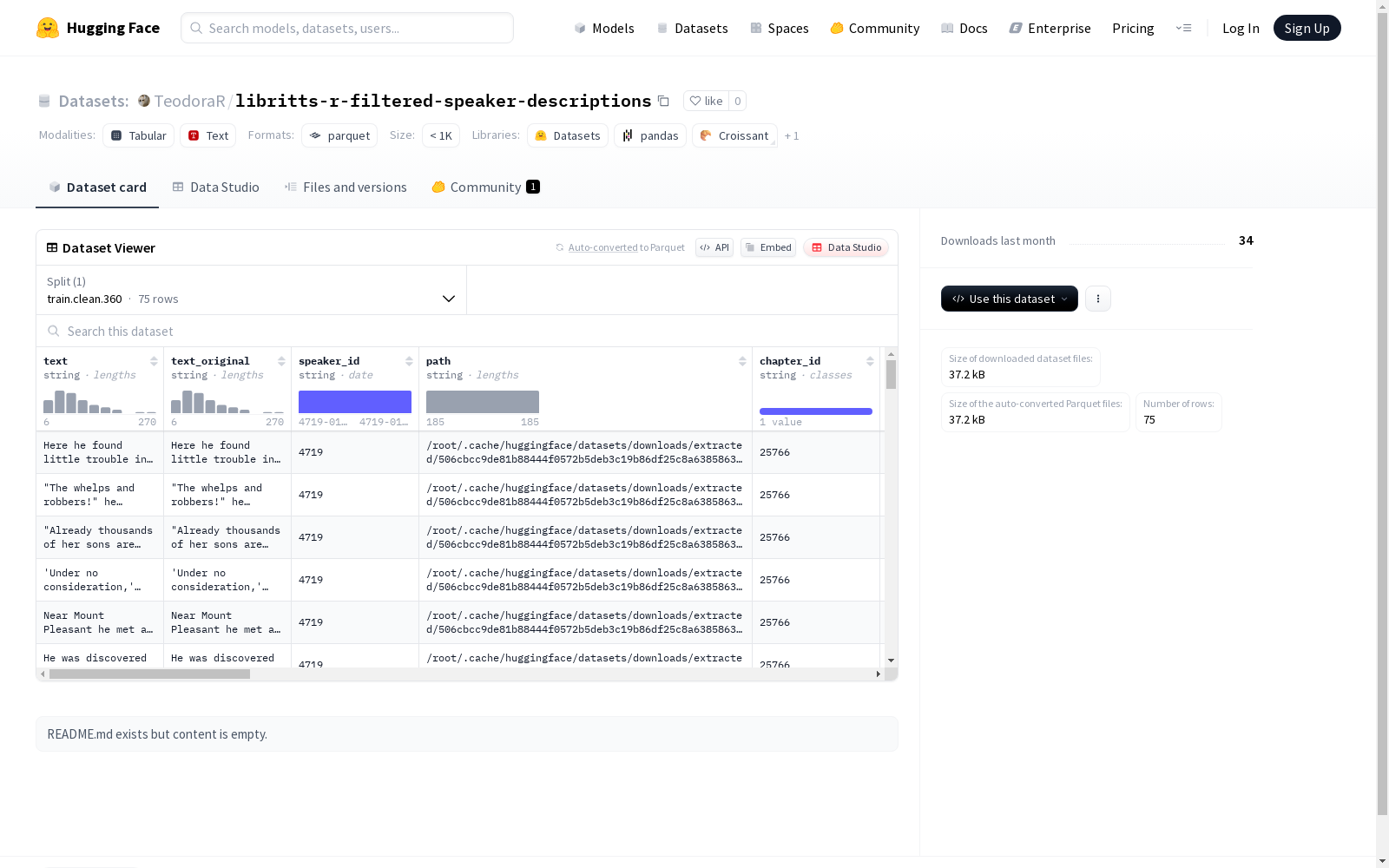Click the Sign Up button
The image size is (1389, 868).
coord(1307,28)
